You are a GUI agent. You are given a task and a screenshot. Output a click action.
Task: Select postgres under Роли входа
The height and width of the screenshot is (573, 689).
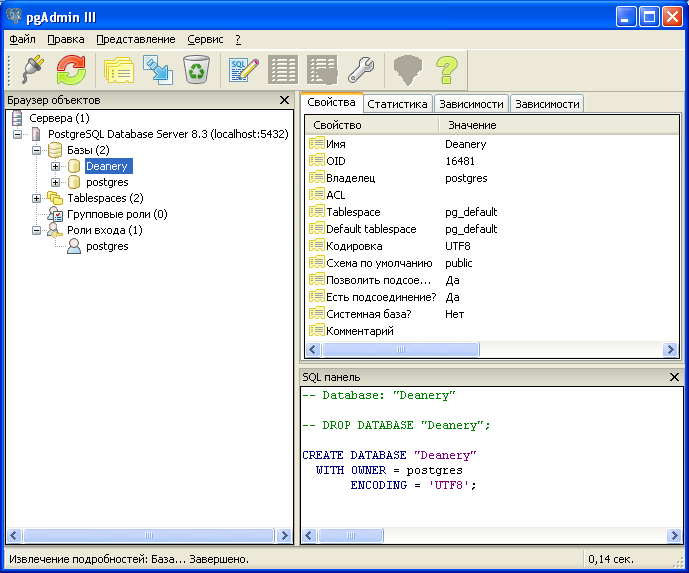[107, 246]
